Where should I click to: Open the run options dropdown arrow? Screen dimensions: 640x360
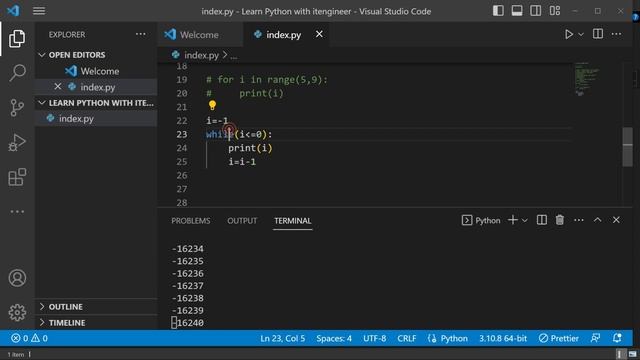581,34
